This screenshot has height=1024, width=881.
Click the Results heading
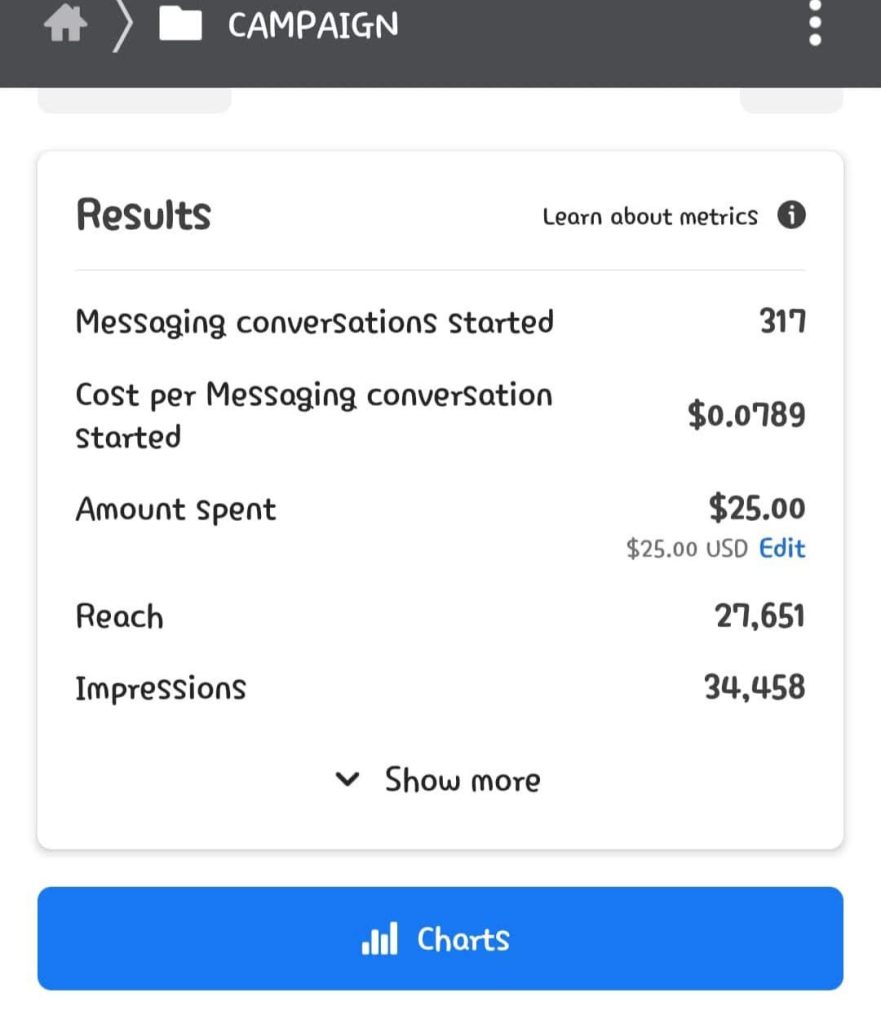click(x=144, y=214)
